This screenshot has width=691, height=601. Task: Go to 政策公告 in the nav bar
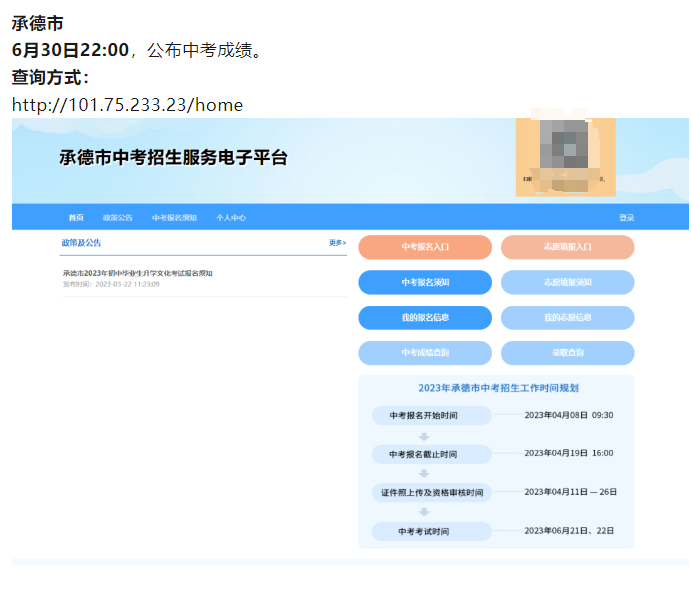(117, 217)
